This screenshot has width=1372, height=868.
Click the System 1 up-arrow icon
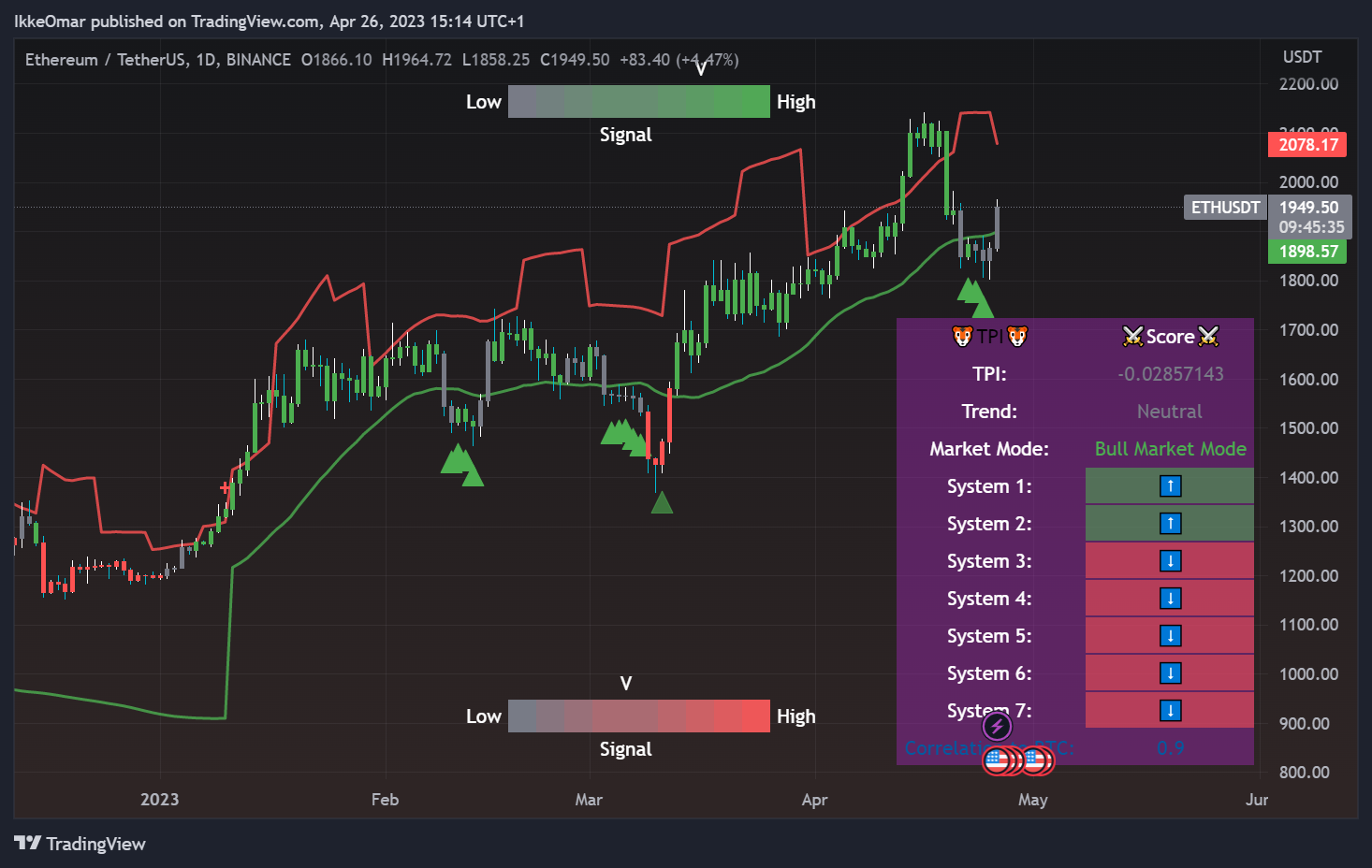pos(1170,485)
